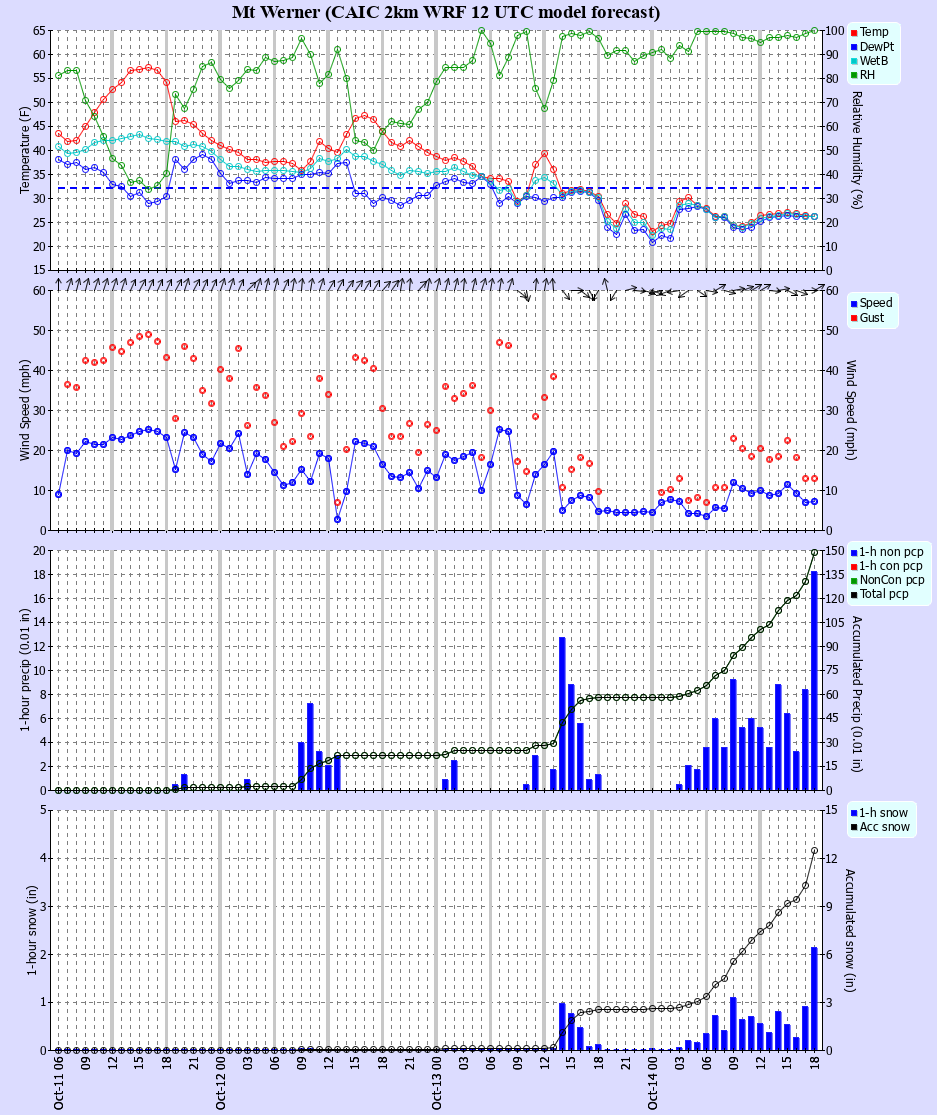Viewport: 937px width, 1115px height.
Task: Click the first wind direction arrow at Oct-11 06
Action: (x=59, y=284)
